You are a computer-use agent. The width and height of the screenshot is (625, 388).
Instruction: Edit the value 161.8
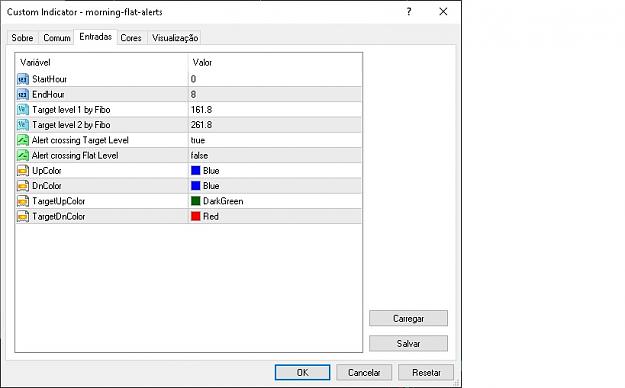click(x=275, y=110)
